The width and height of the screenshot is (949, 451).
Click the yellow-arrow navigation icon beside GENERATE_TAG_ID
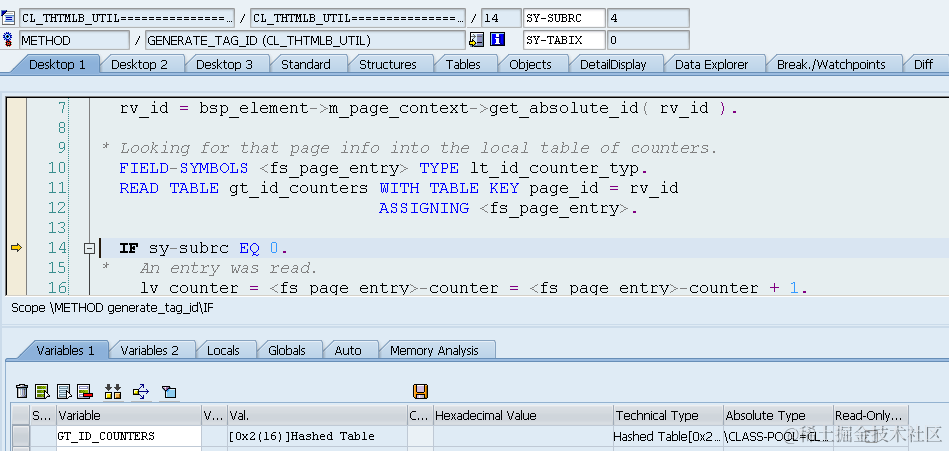click(477, 40)
